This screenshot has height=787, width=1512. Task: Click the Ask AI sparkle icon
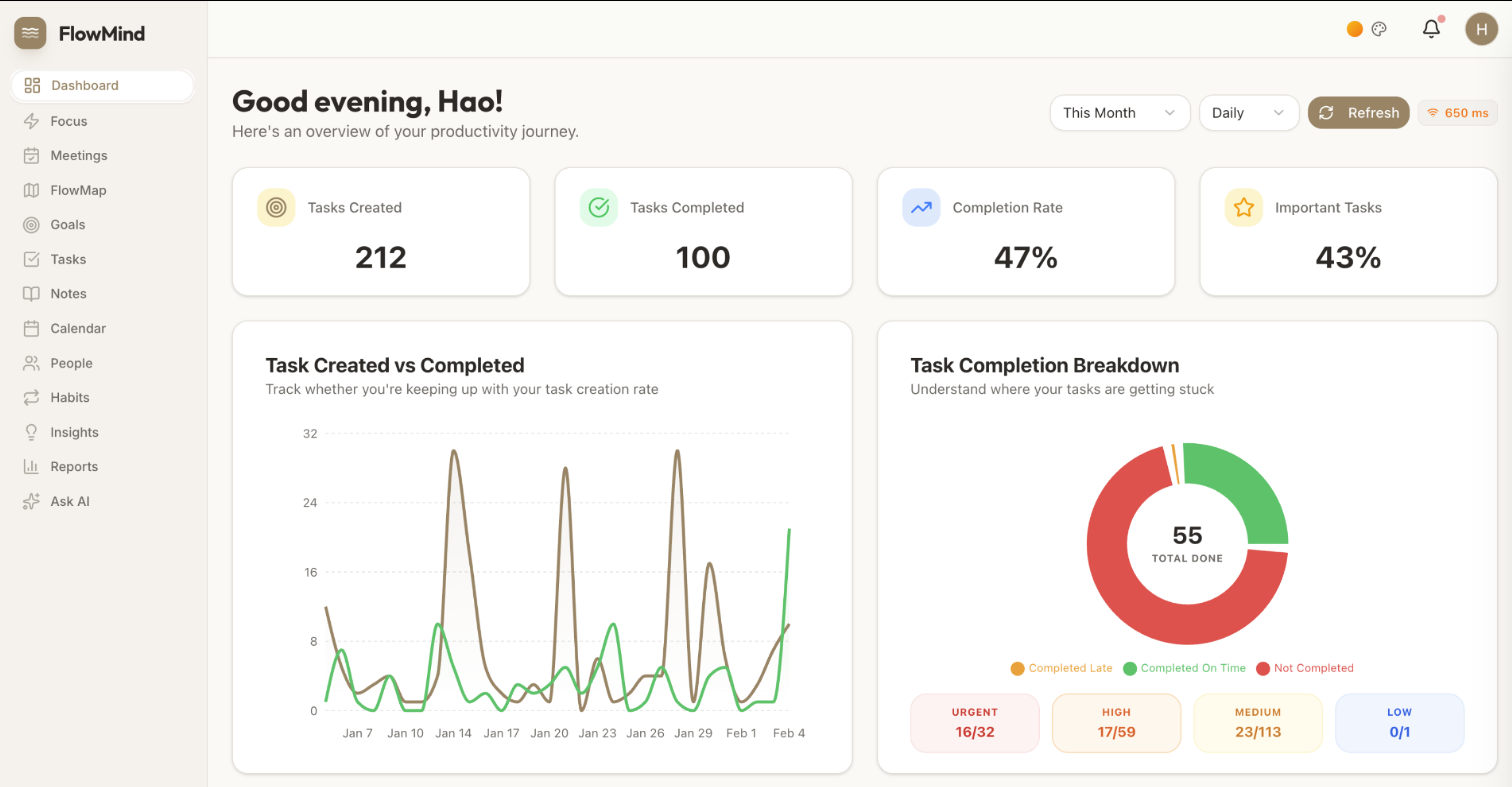tap(31, 501)
